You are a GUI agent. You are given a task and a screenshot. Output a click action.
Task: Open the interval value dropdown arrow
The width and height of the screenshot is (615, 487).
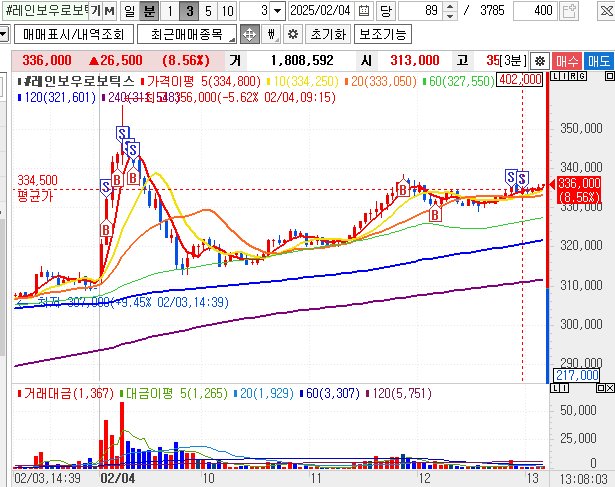tap(277, 11)
